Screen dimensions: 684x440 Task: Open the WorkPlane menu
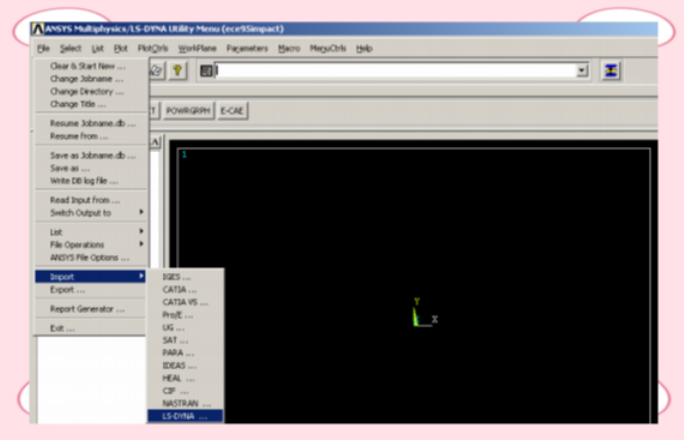tap(197, 48)
